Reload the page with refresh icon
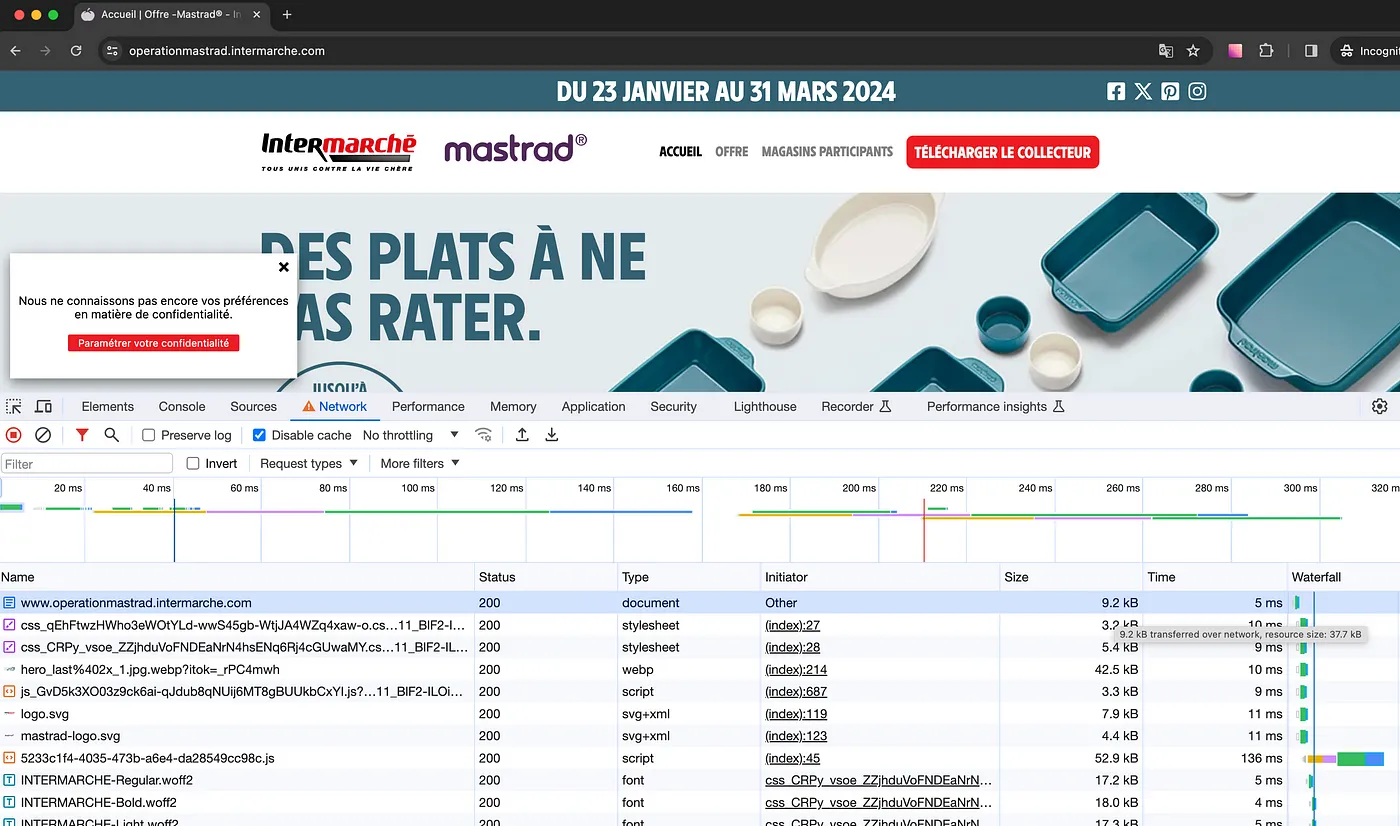The width and height of the screenshot is (1400, 826). (x=76, y=51)
